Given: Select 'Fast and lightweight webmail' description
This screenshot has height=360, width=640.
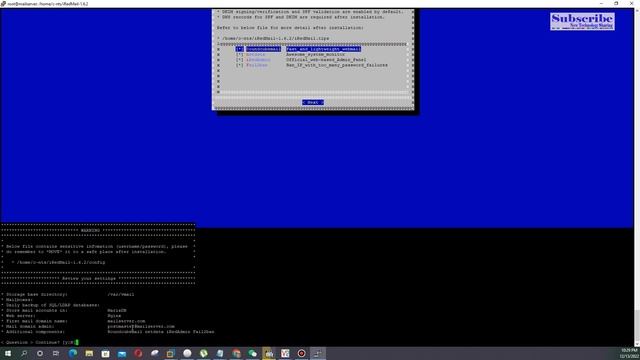Looking at the screenshot, I should coord(323,49).
